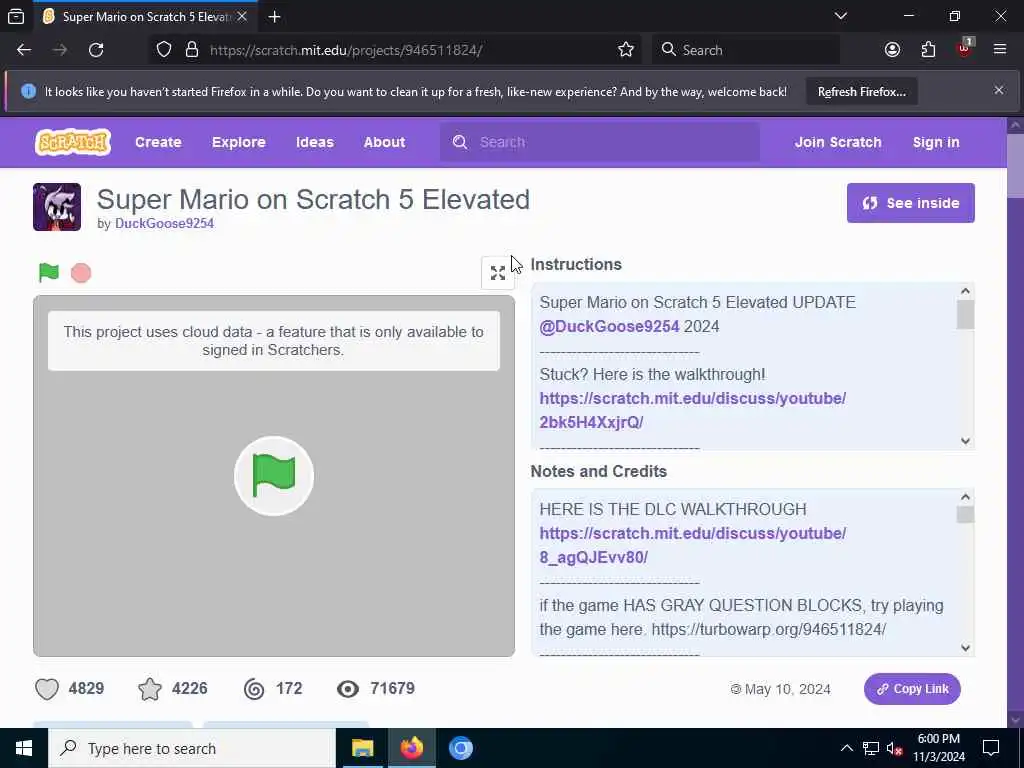Screen dimensions: 1024x768
Task: Click the Instructions scrollbar thumb
Action: [x=965, y=315]
